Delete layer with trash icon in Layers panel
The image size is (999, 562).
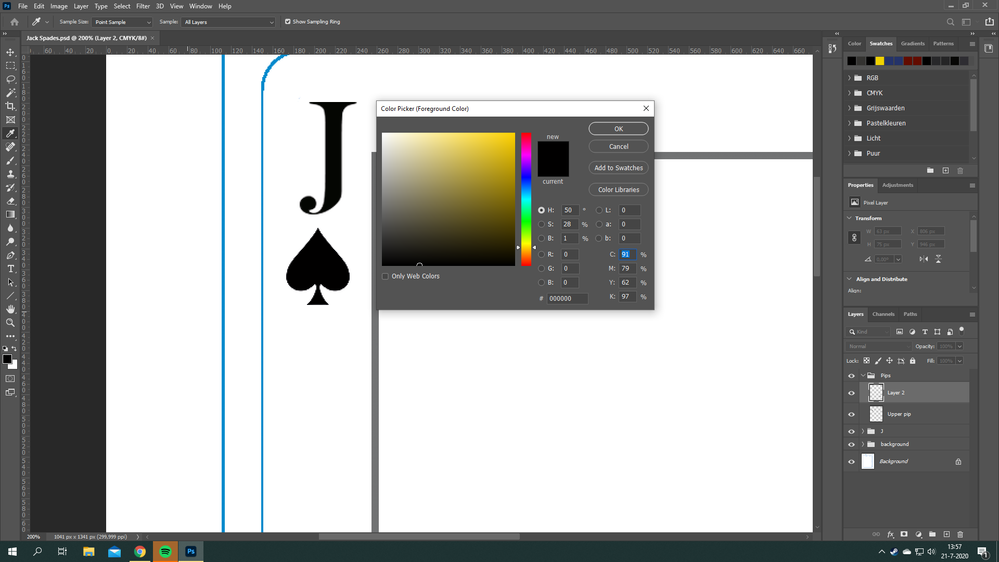click(x=960, y=535)
